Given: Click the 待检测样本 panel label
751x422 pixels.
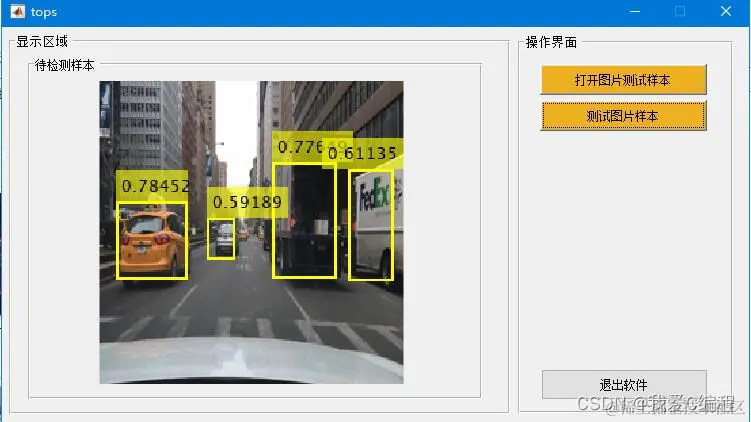Looking at the screenshot, I should point(65,65).
